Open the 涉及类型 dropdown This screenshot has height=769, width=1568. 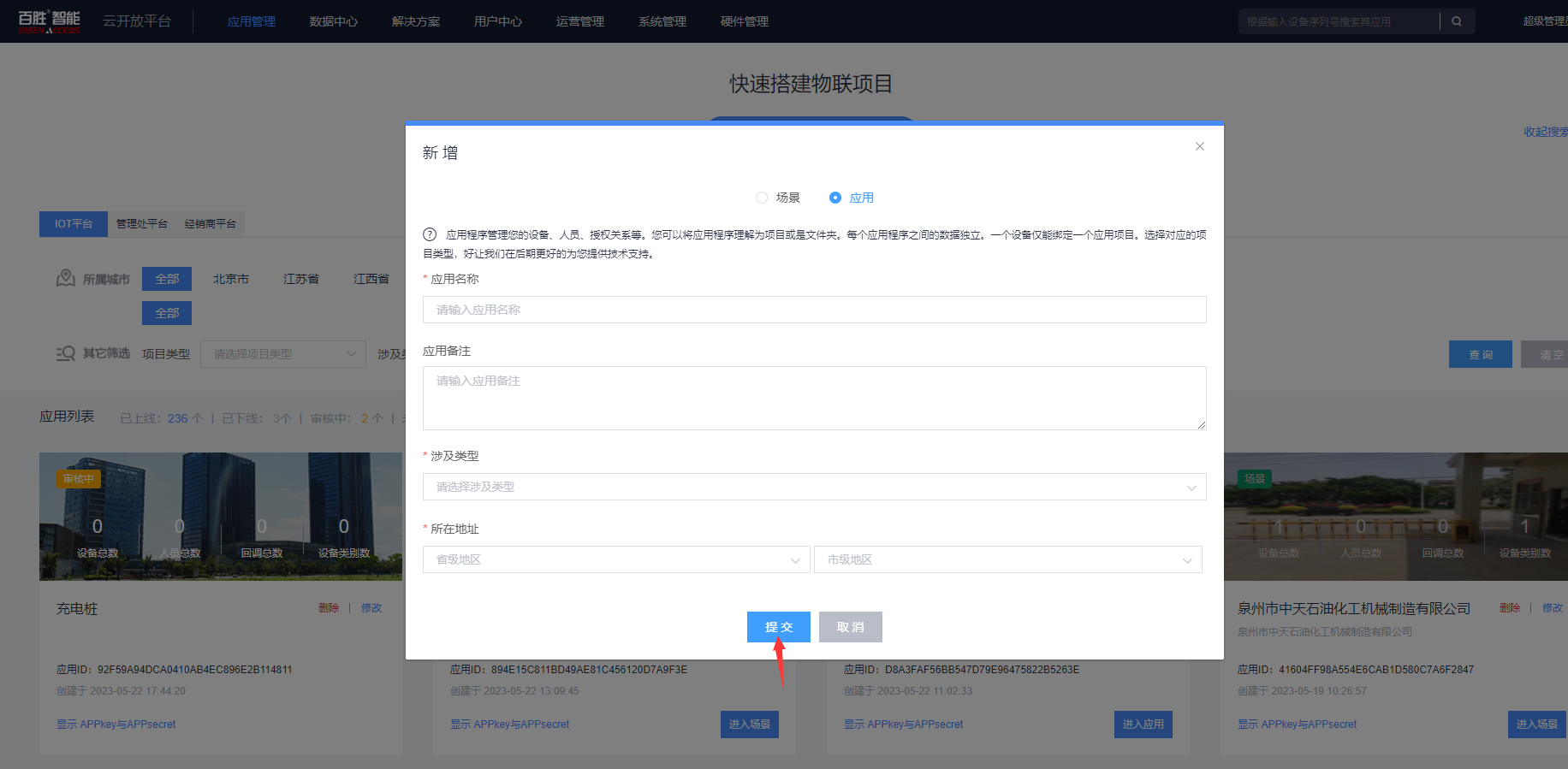814,487
